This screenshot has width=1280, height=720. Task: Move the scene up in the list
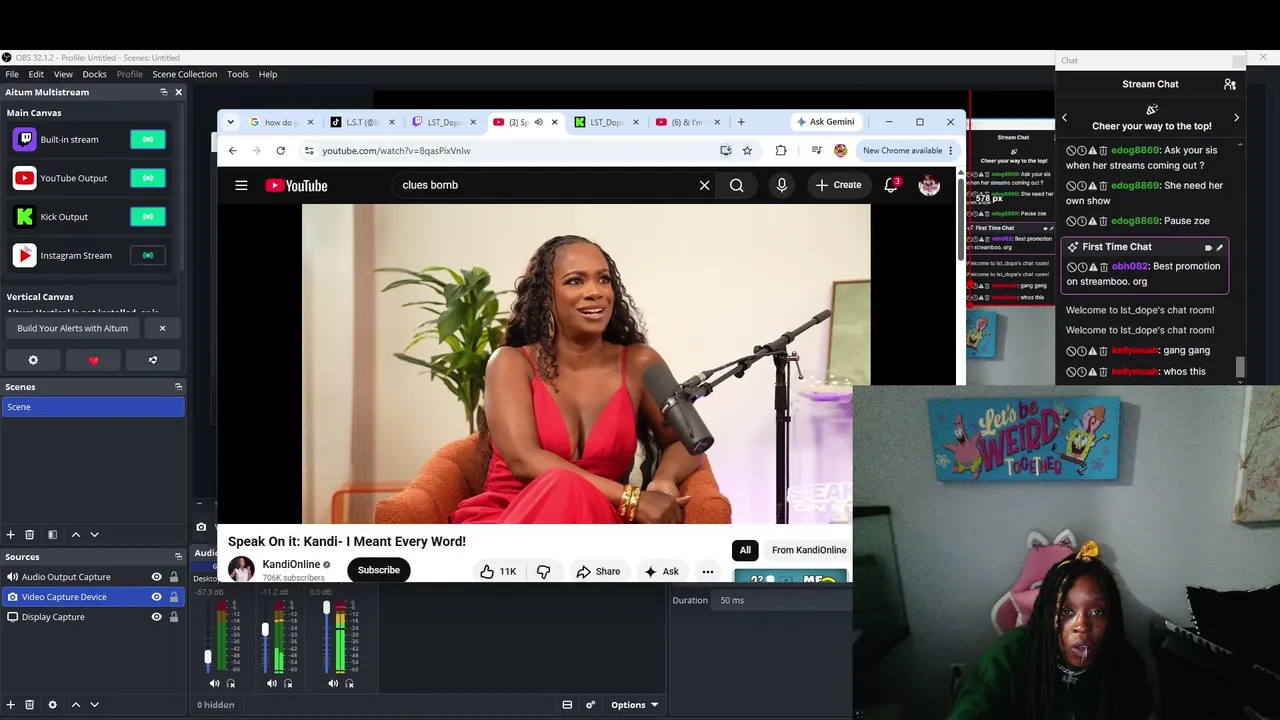(75, 535)
